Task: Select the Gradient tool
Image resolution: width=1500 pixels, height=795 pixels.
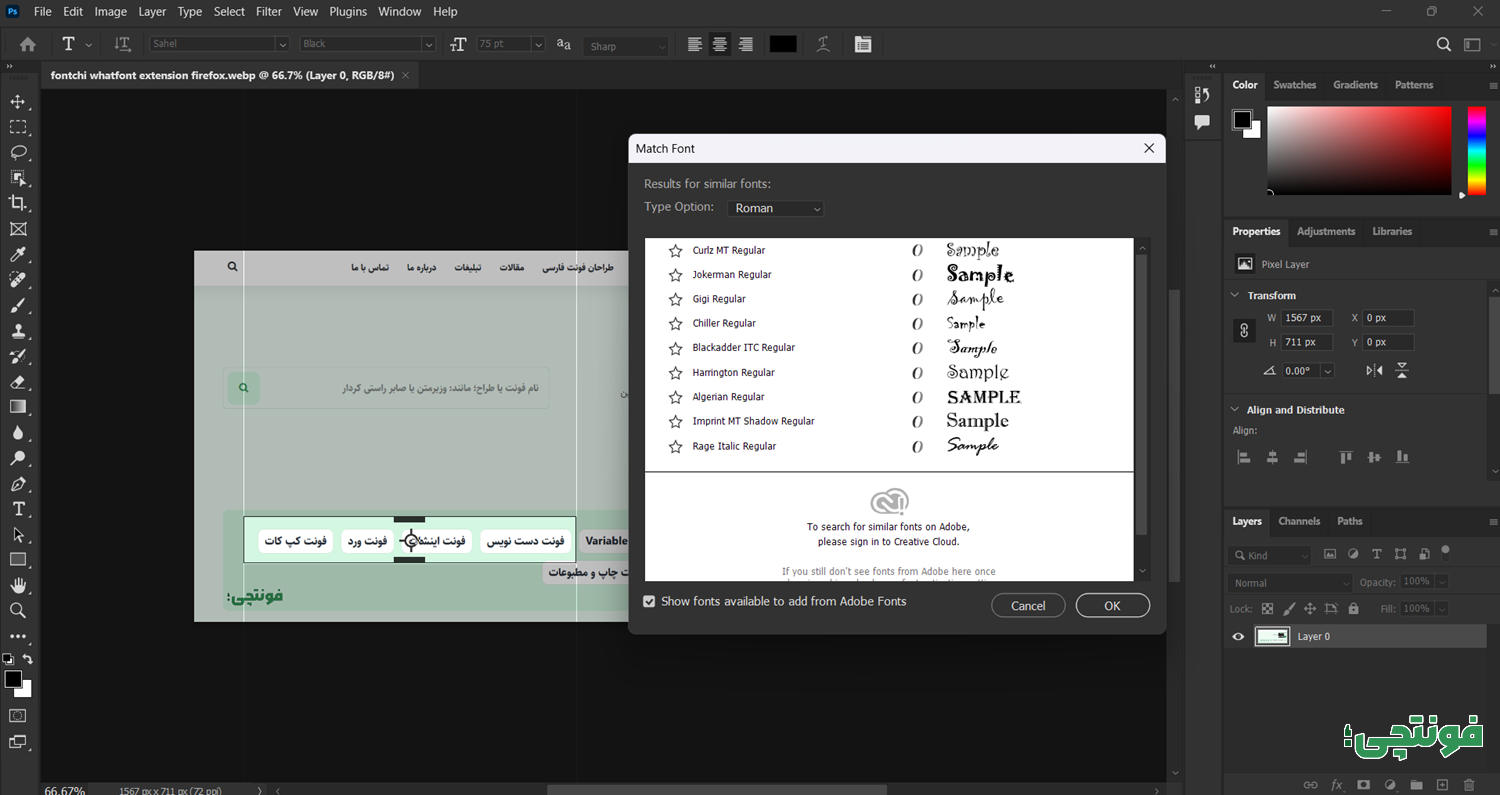Action: click(18, 407)
